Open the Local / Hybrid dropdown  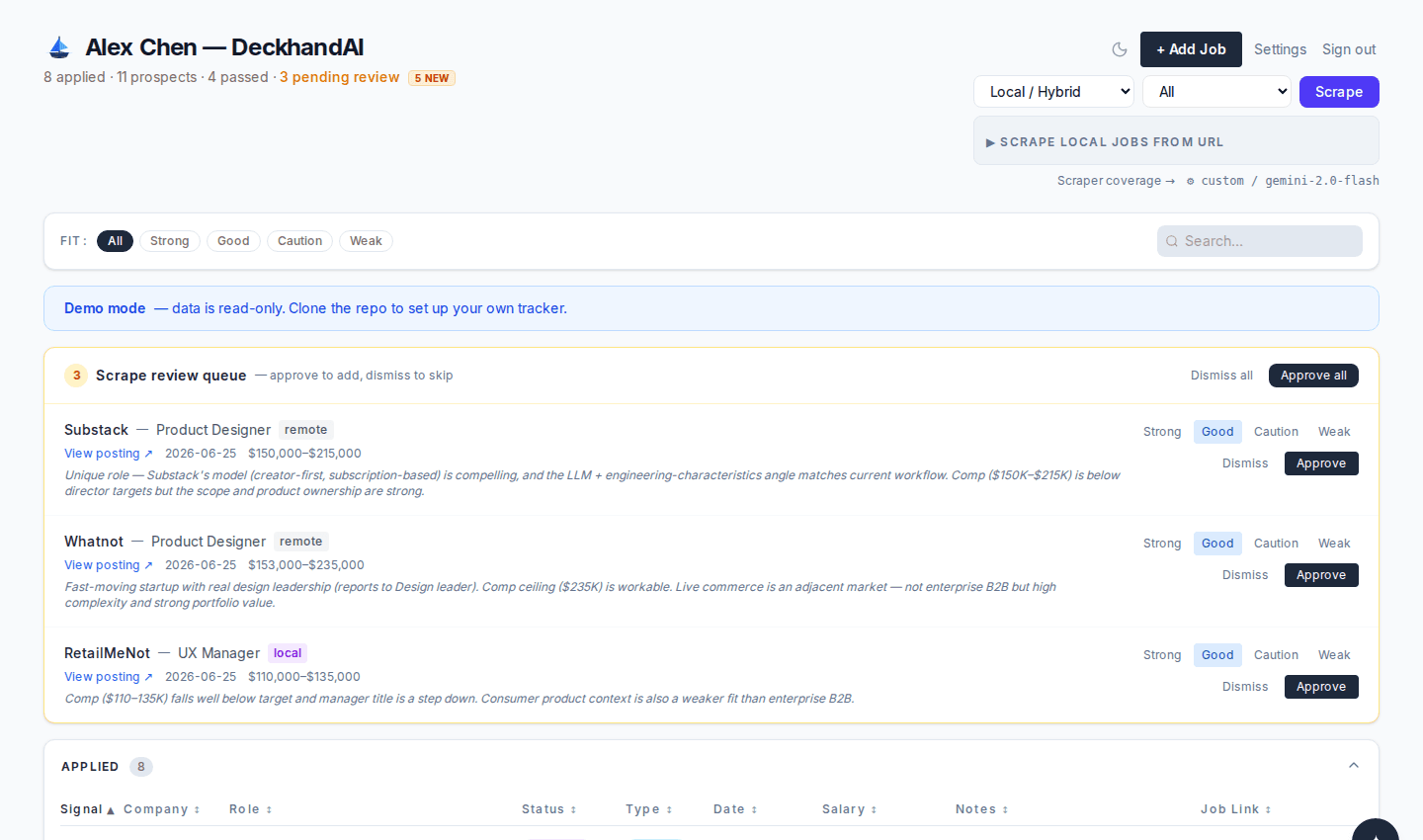(x=1053, y=92)
